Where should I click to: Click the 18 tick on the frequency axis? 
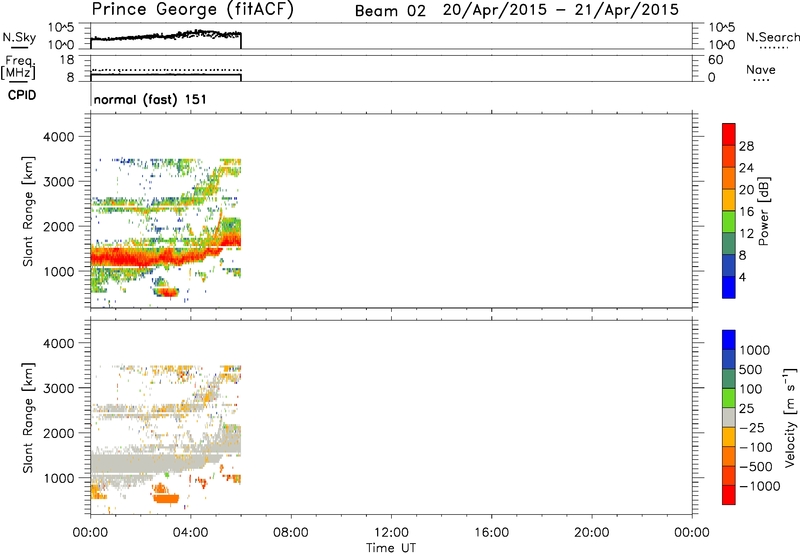(x=66, y=60)
